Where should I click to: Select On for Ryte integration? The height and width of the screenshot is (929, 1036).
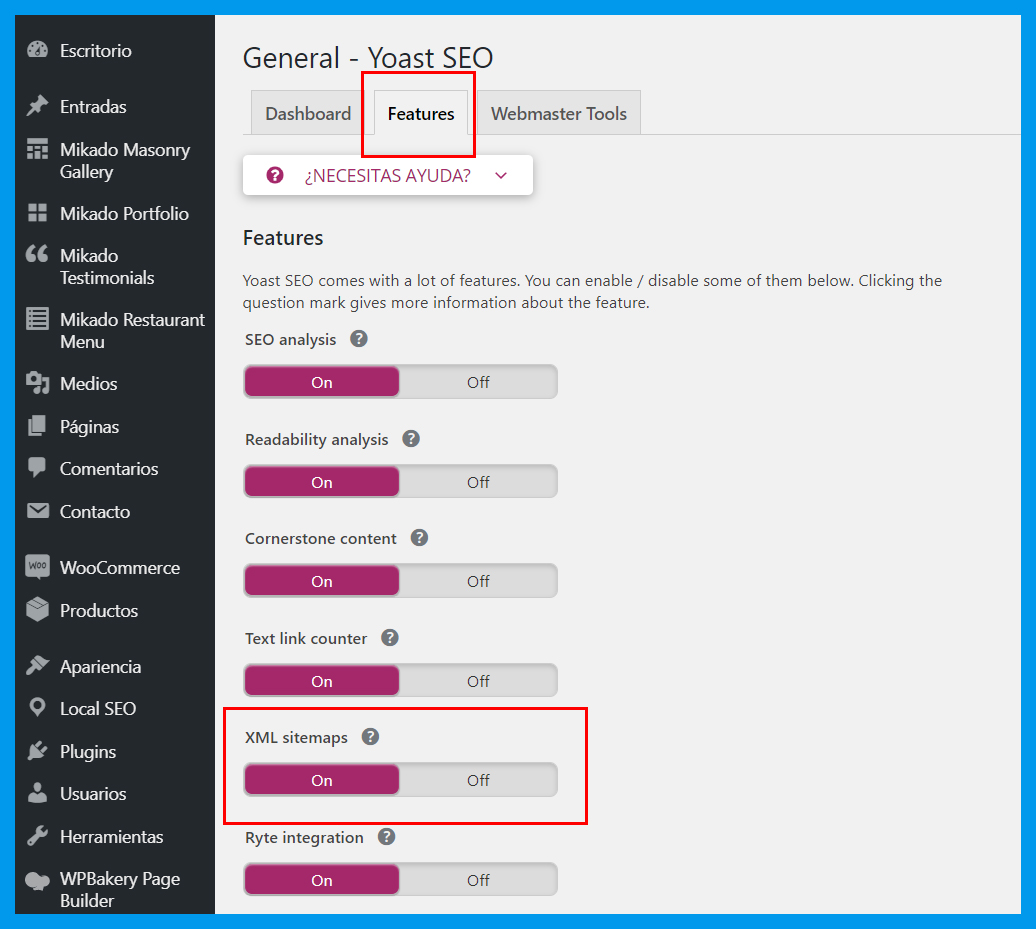[322, 880]
